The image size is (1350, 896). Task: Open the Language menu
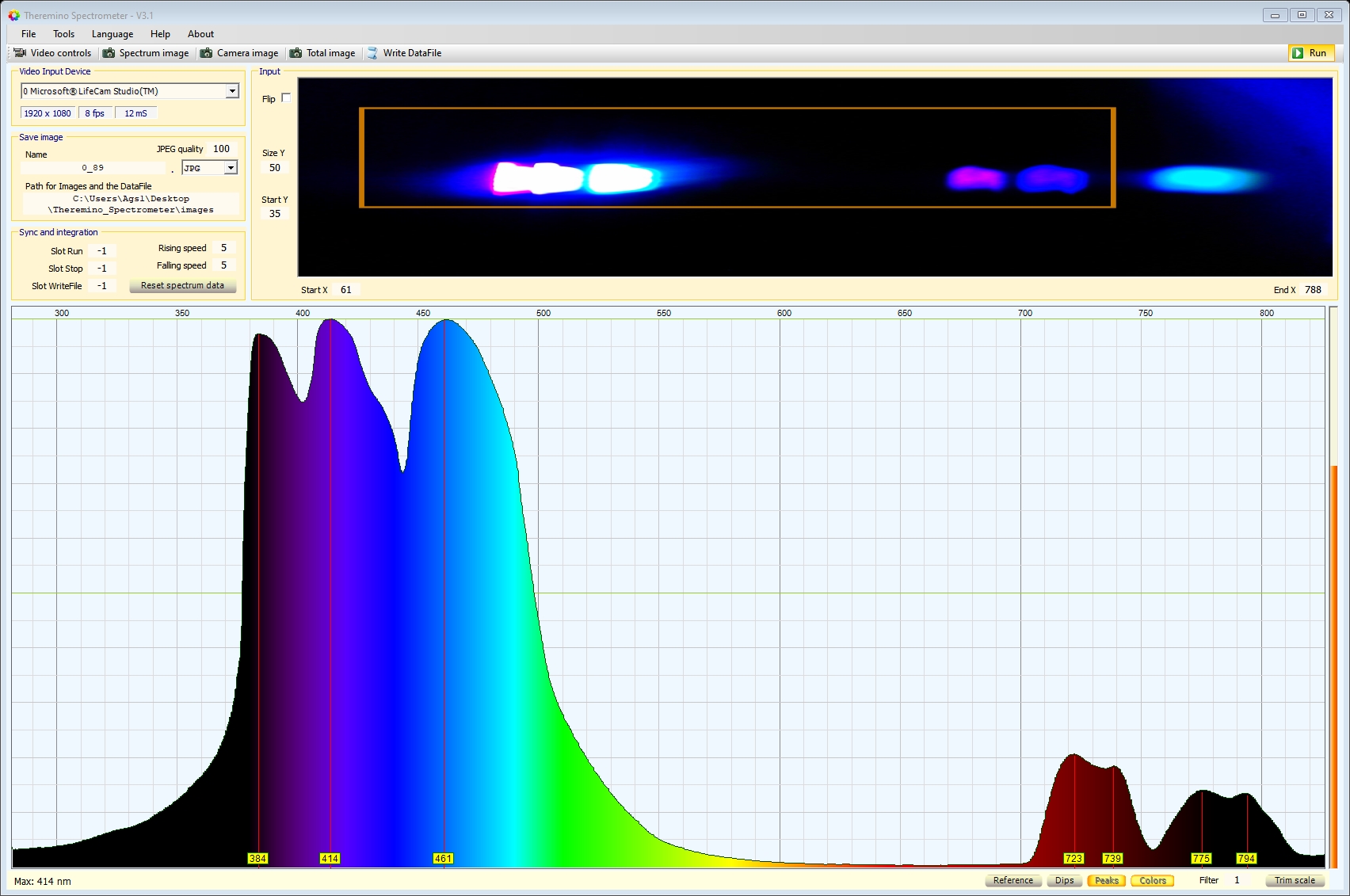point(113,34)
